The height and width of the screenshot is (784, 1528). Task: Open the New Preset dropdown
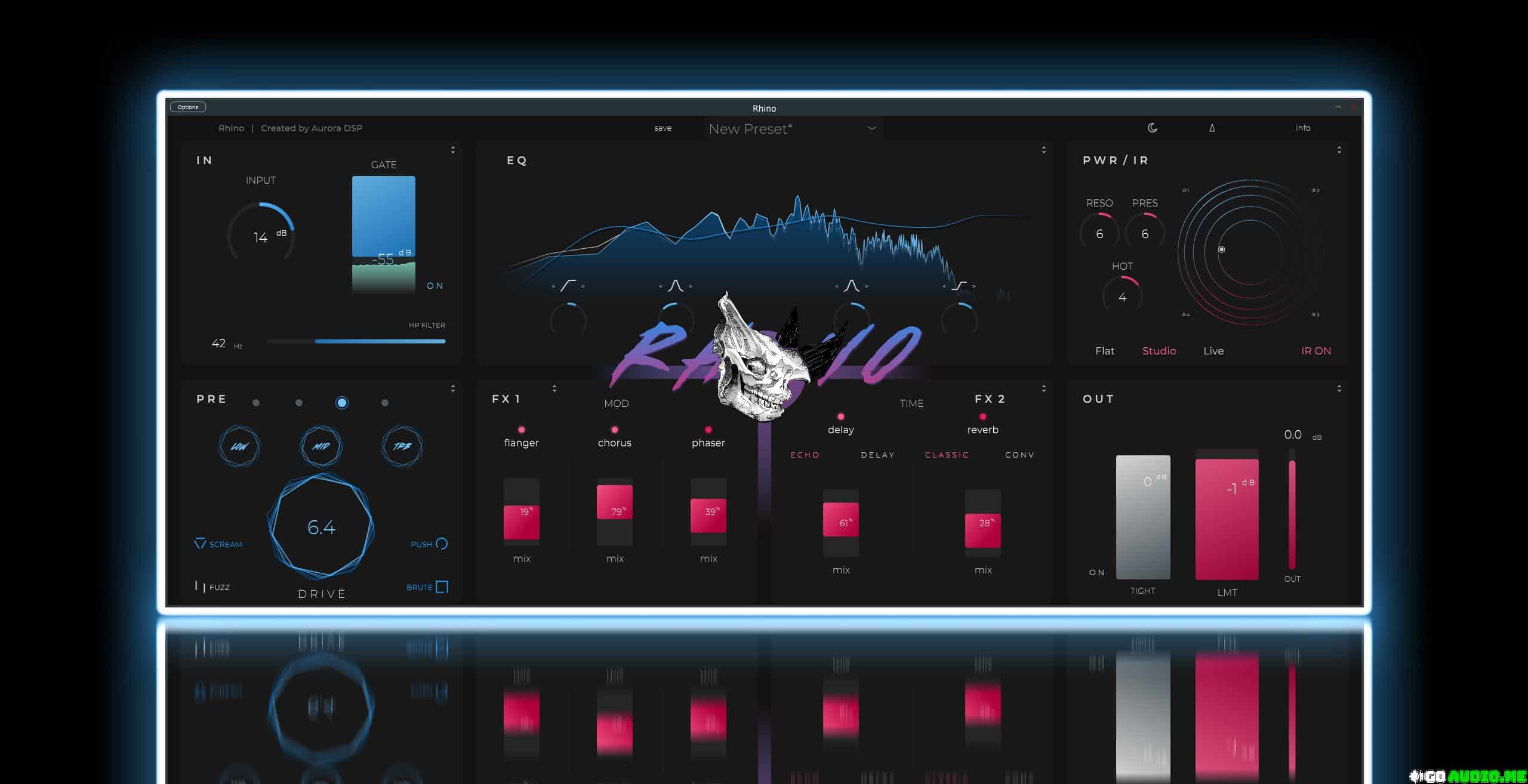pos(793,128)
